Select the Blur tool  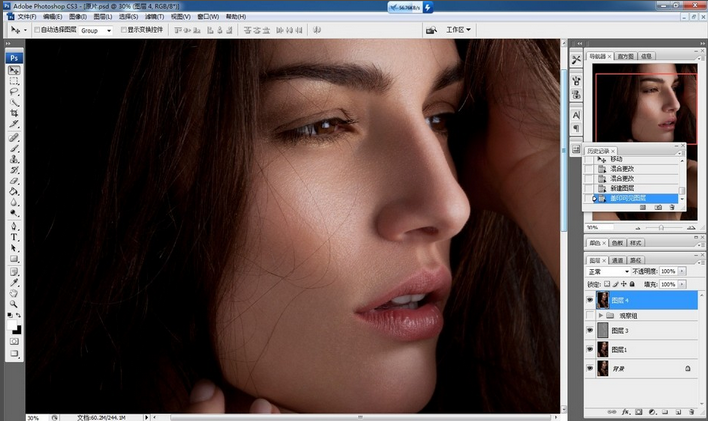[14, 203]
